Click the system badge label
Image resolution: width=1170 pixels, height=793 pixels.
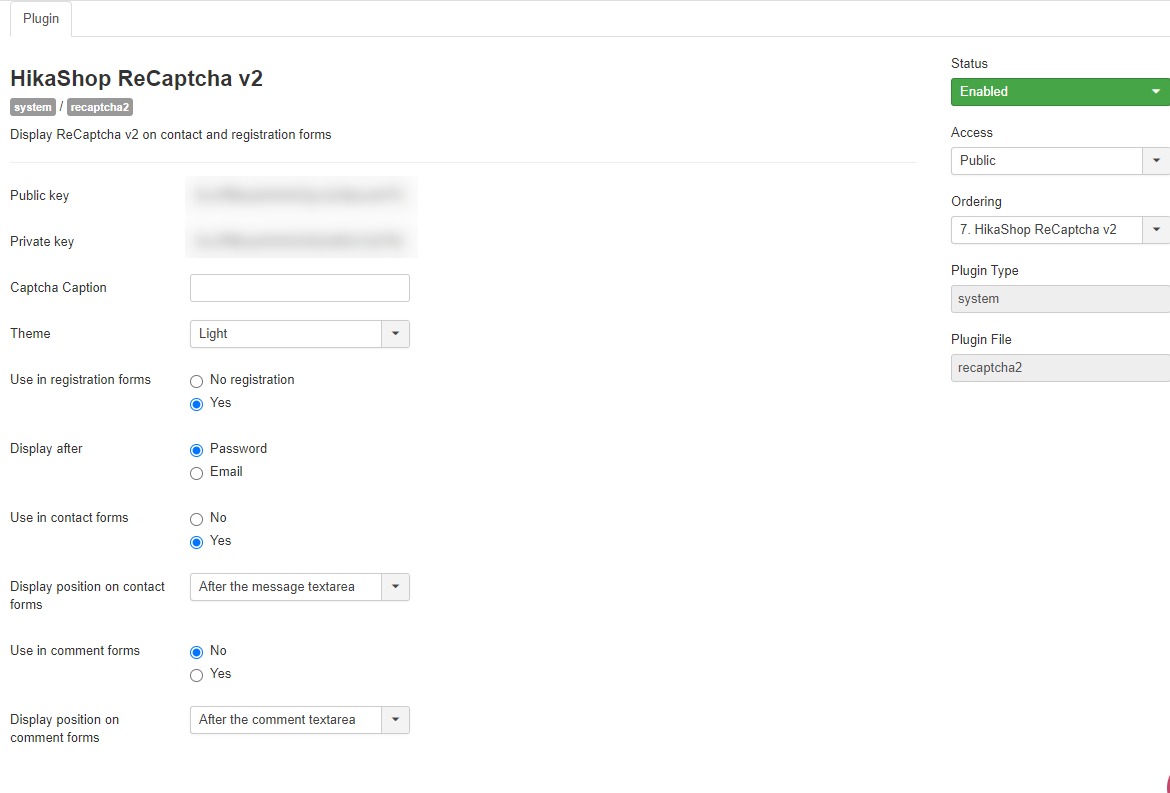click(33, 107)
